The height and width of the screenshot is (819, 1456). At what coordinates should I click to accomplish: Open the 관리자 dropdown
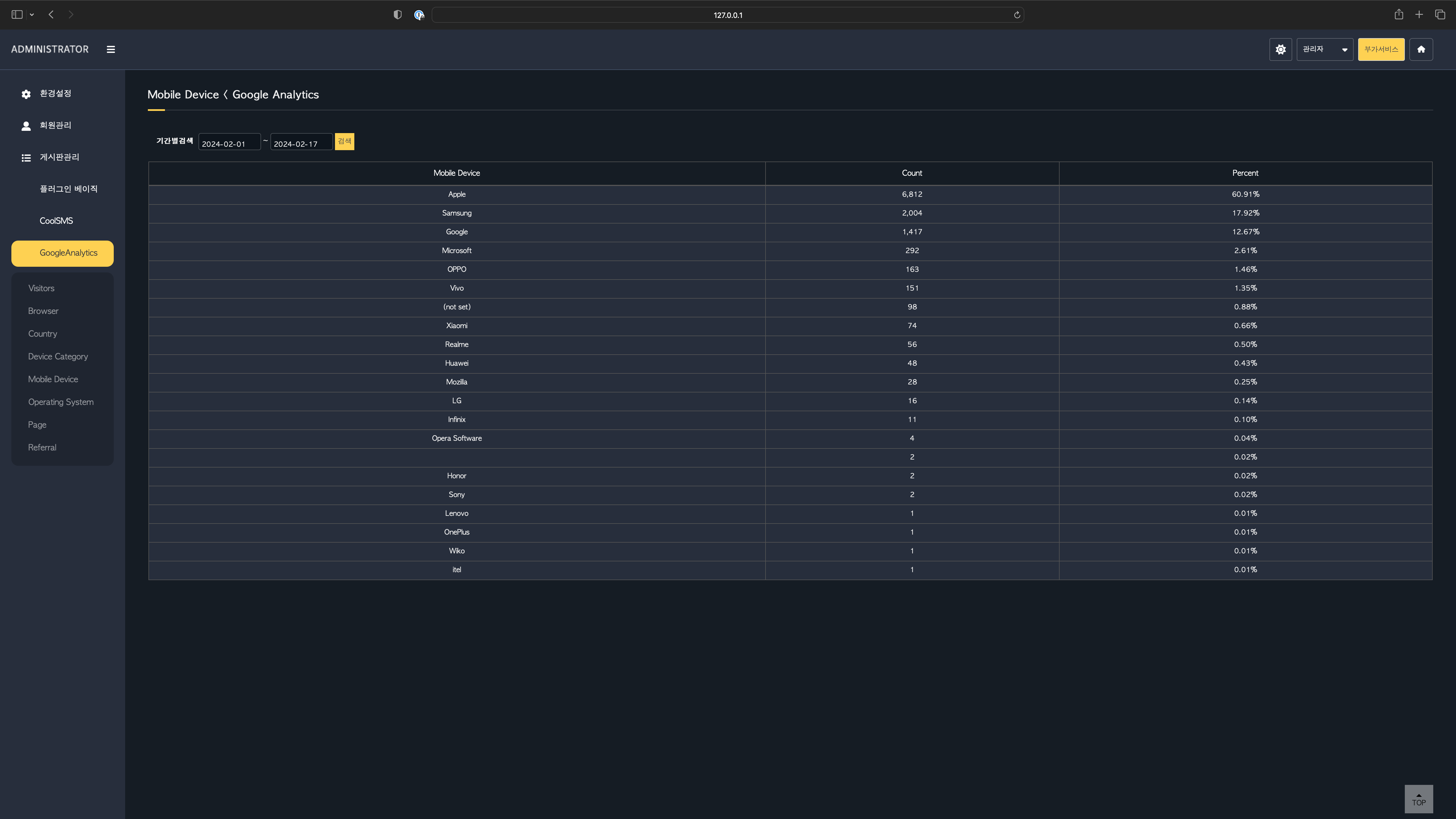(1324, 50)
